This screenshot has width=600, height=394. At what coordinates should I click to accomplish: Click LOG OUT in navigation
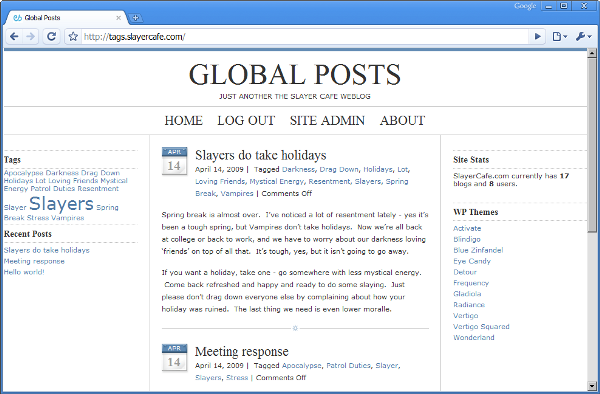pyautogui.click(x=246, y=120)
